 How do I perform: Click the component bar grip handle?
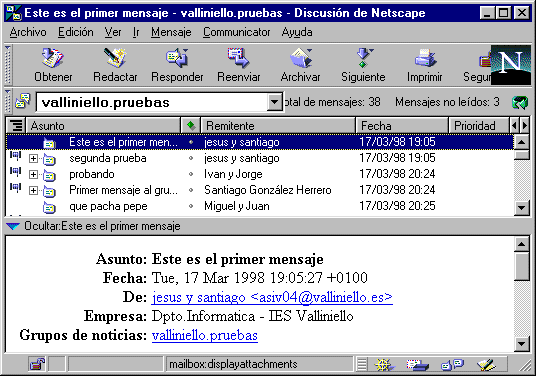(362, 364)
